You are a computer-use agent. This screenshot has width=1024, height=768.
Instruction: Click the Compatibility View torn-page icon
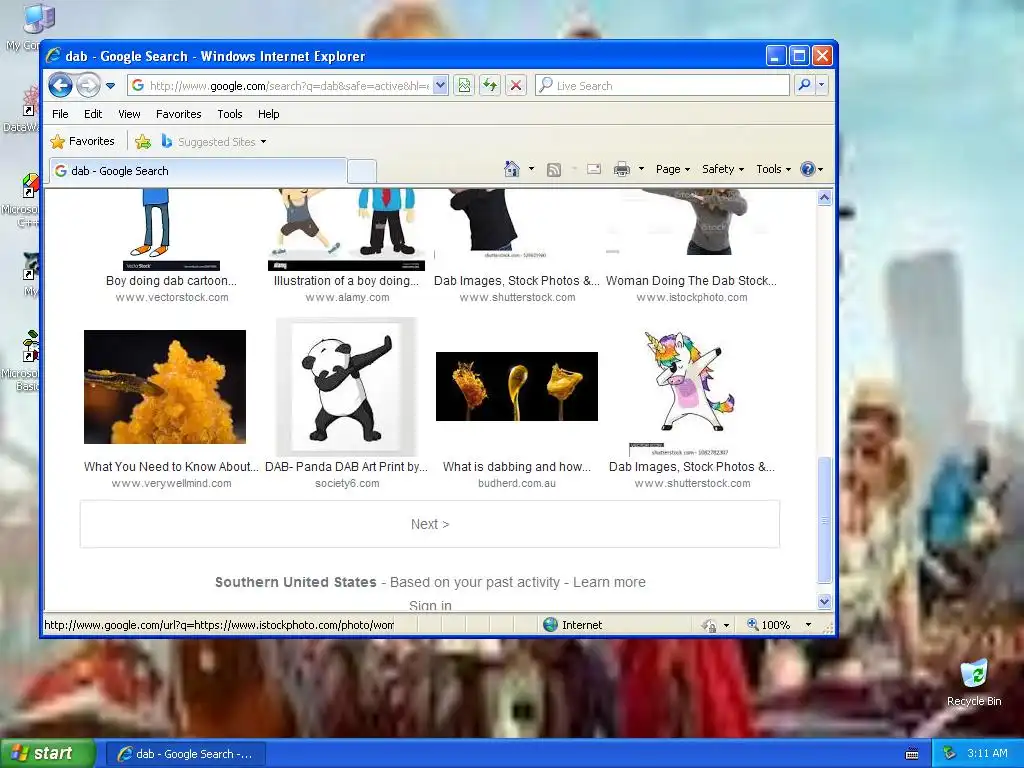(464, 86)
